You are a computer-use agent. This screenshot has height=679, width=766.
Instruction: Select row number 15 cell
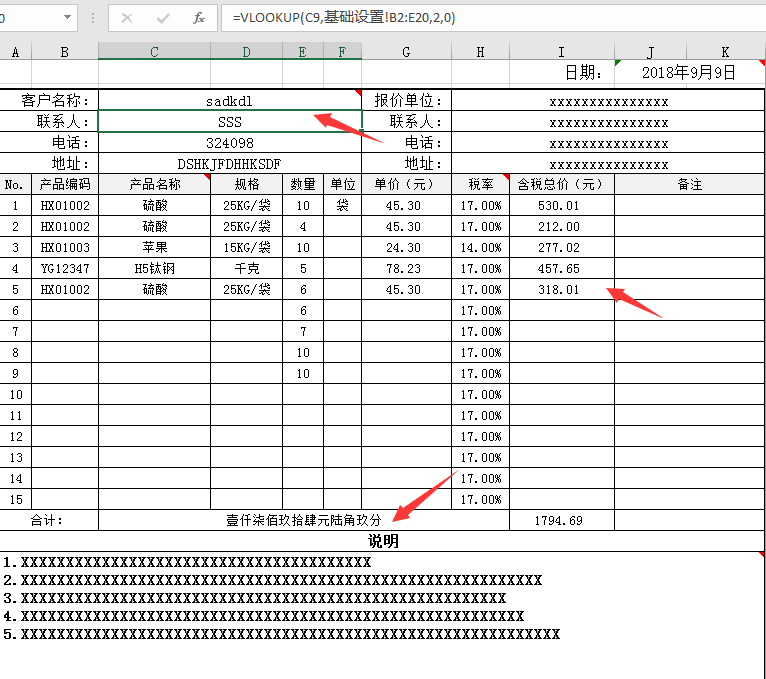16,500
